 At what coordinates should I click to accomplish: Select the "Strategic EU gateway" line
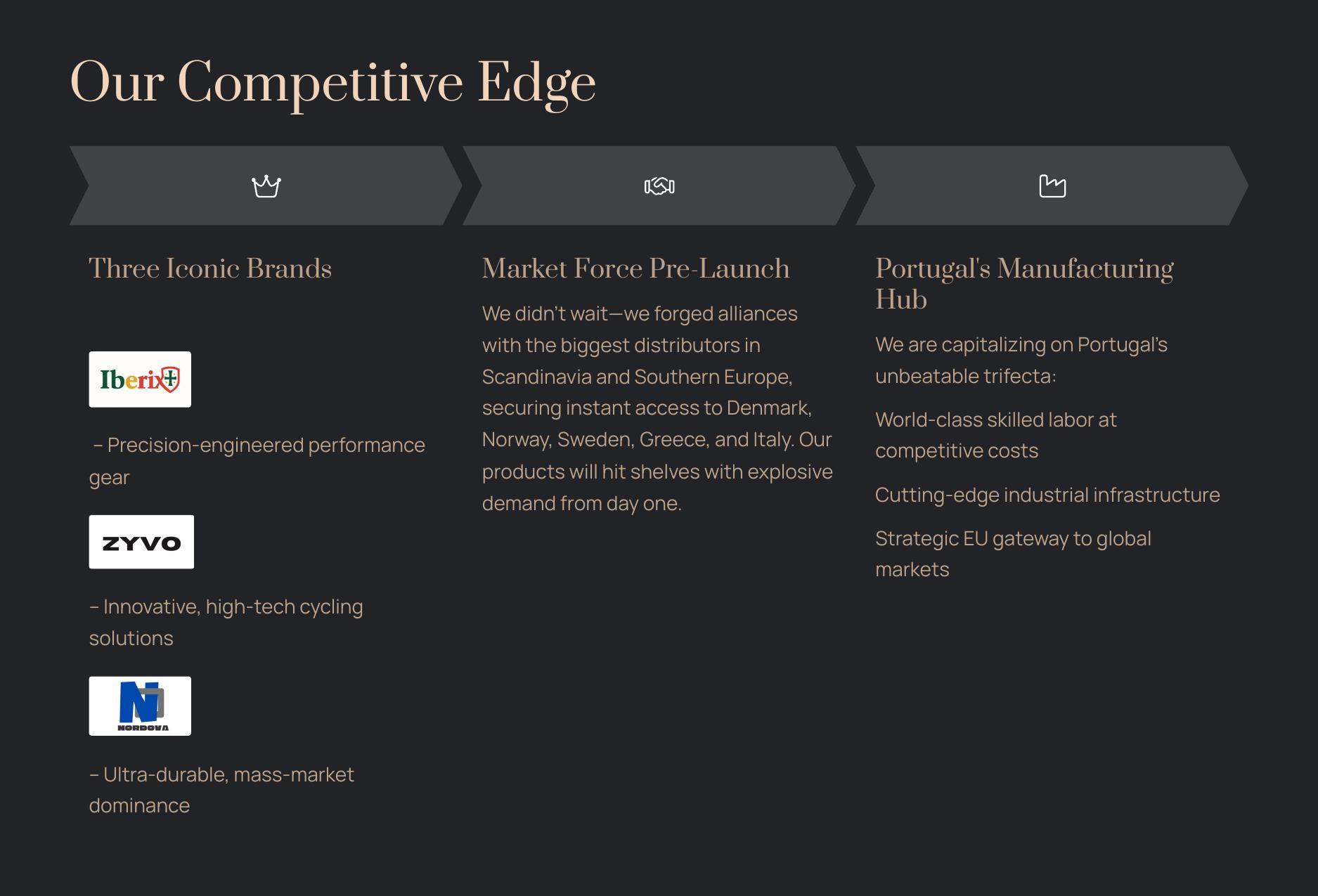(1012, 554)
